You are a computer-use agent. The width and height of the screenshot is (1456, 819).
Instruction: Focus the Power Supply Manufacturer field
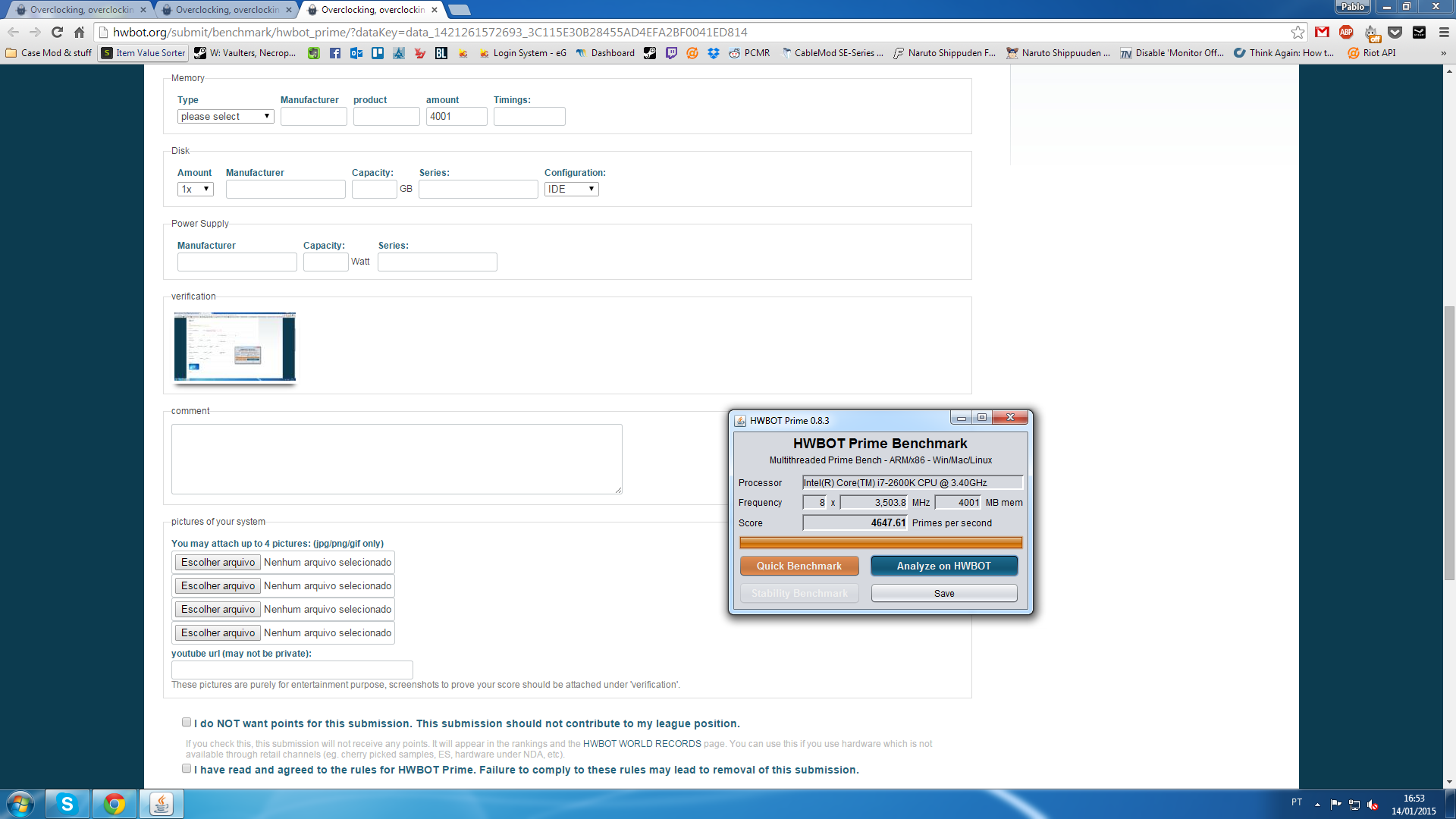(x=237, y=262)
